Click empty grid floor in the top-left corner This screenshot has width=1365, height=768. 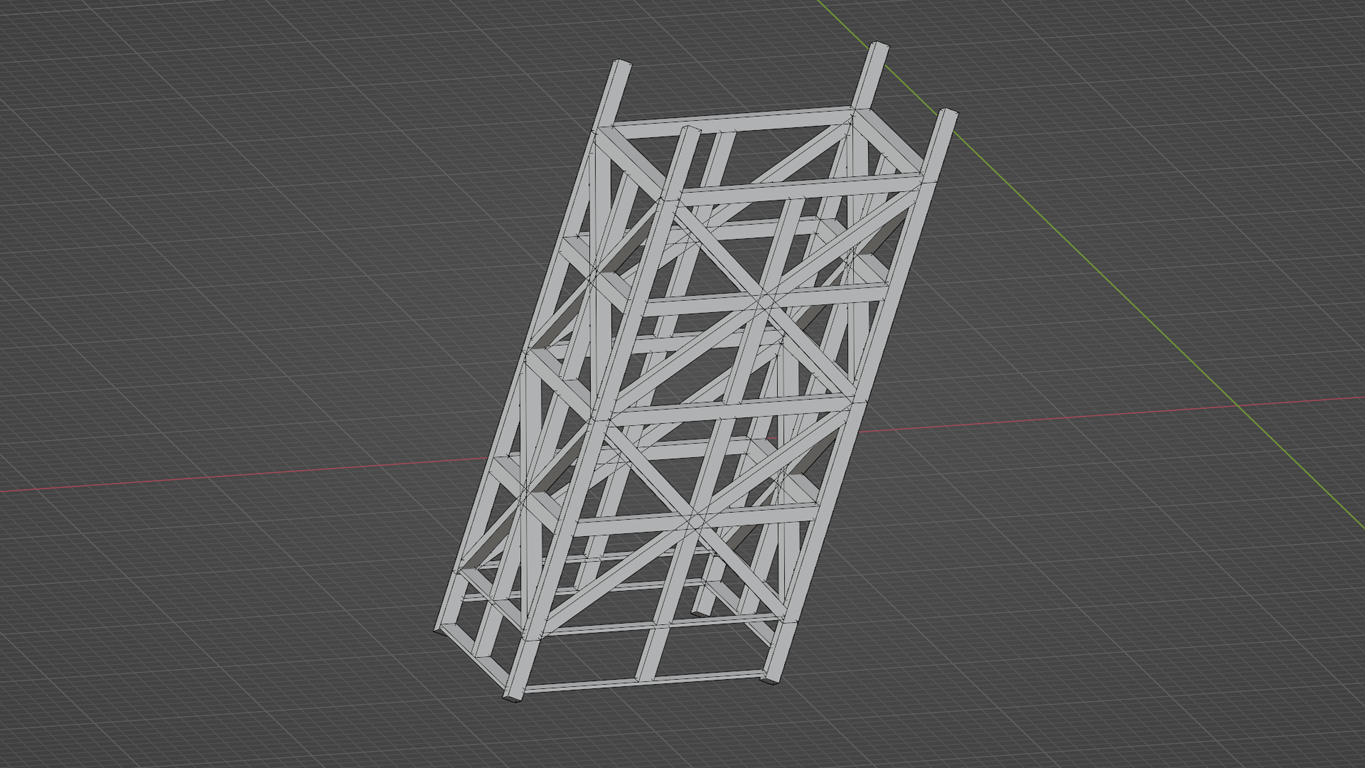100,80
